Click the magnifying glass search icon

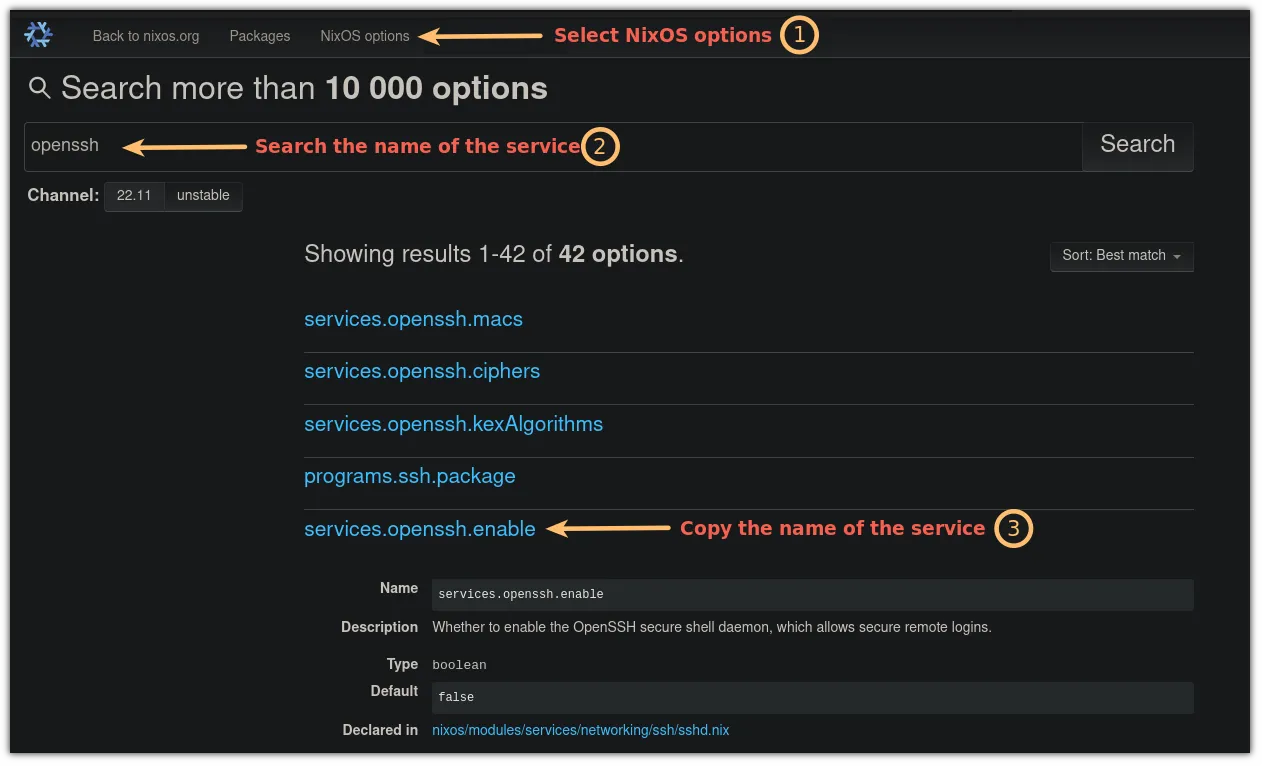pos(40,88)
